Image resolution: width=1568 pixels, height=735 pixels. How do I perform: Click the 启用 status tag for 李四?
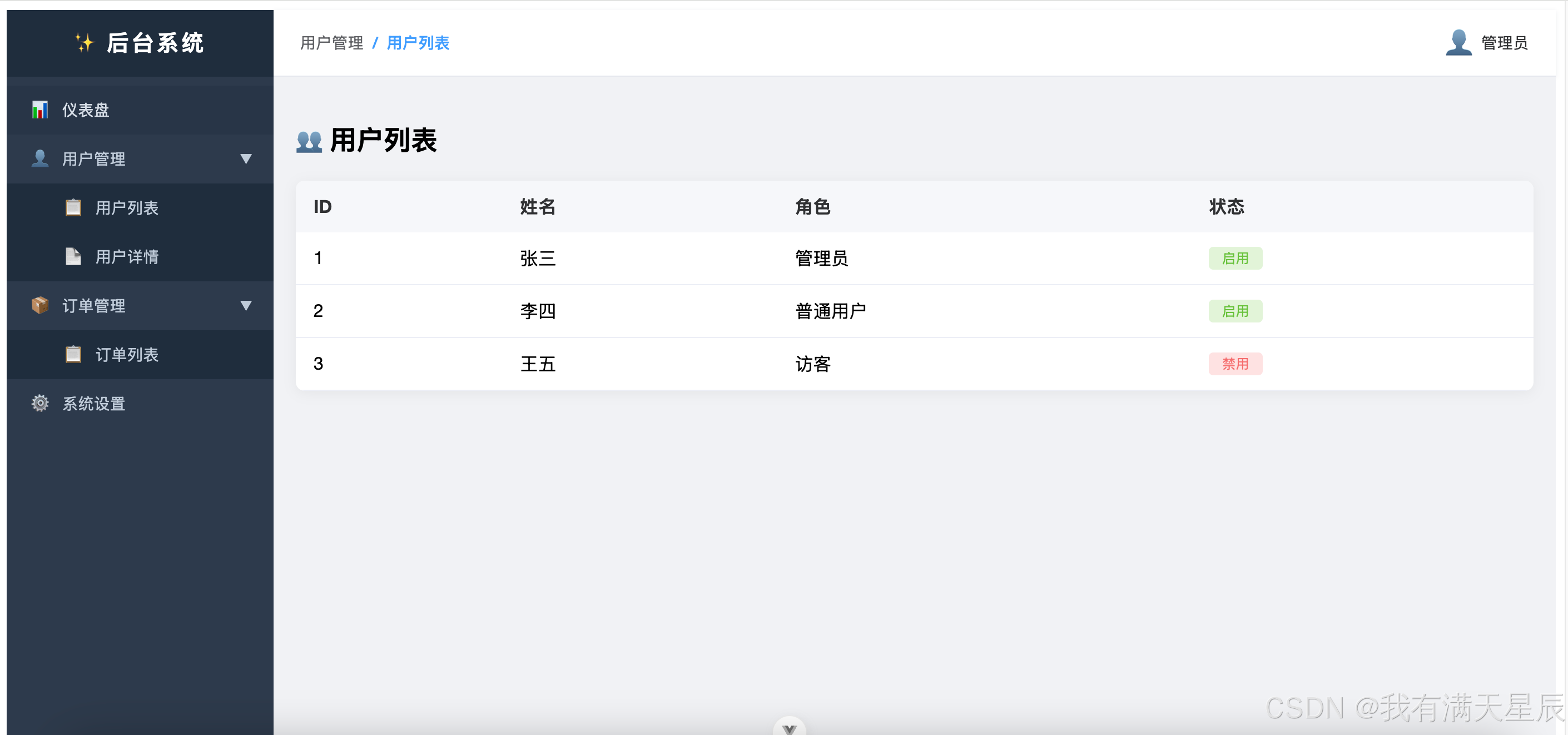tap(1235, 311)
